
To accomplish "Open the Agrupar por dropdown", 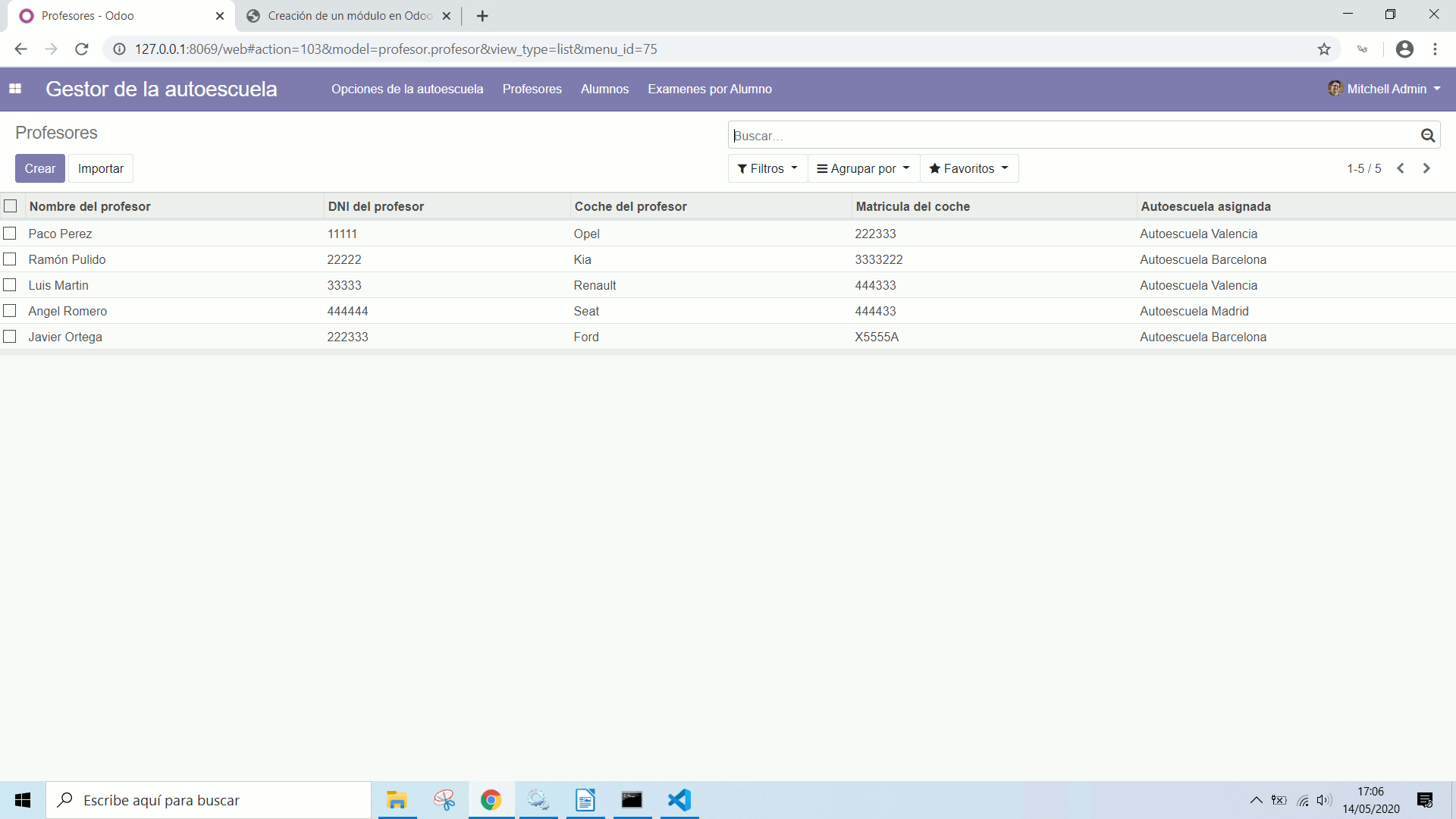I will [863, 168].
